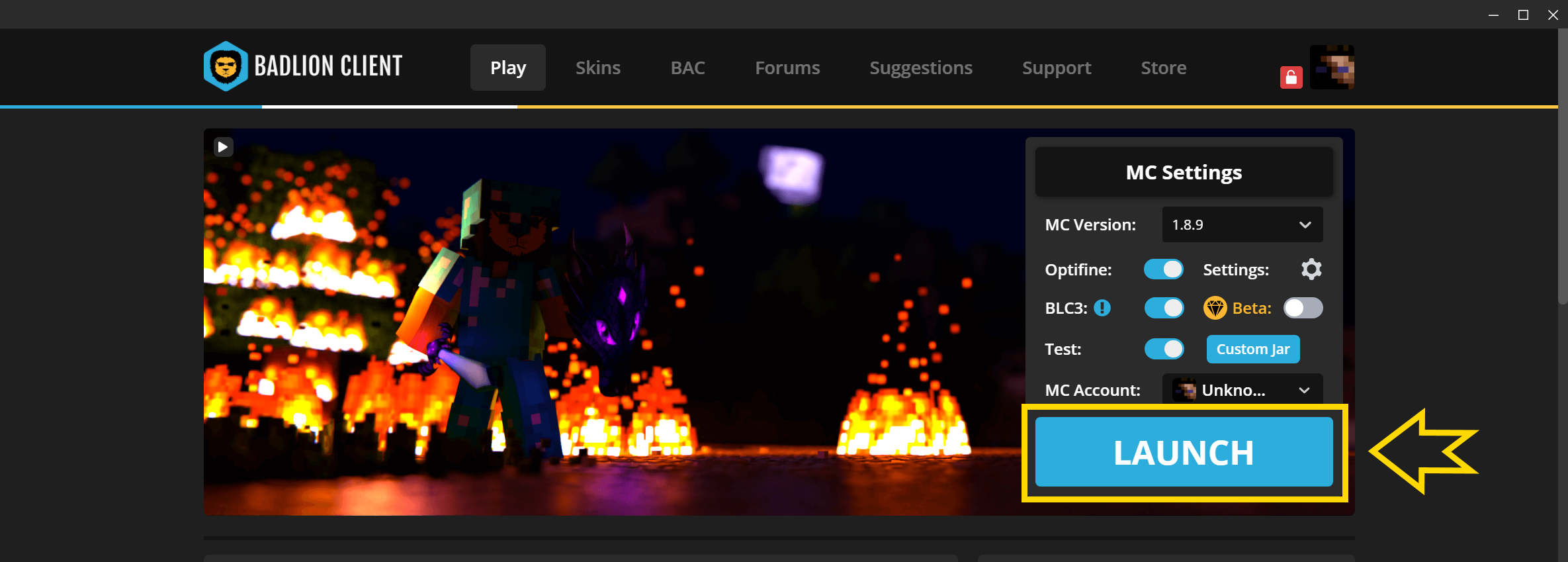The width and height of the screenshot is (1568, 562).
Task: Click the MC Settings header
Action: click(x=1184, y=172)
